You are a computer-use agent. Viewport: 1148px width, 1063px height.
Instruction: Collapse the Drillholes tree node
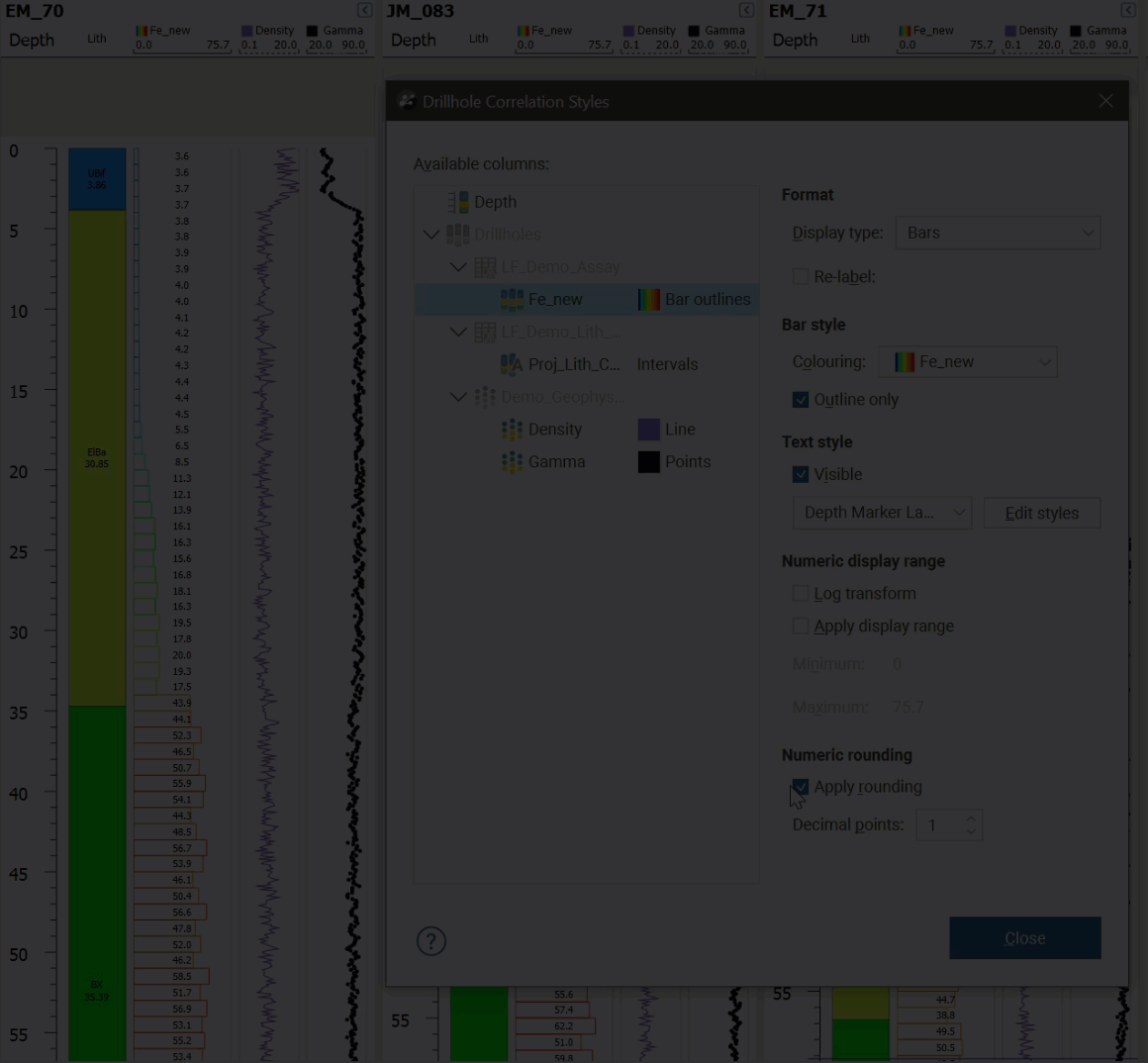tap(431, 235)
